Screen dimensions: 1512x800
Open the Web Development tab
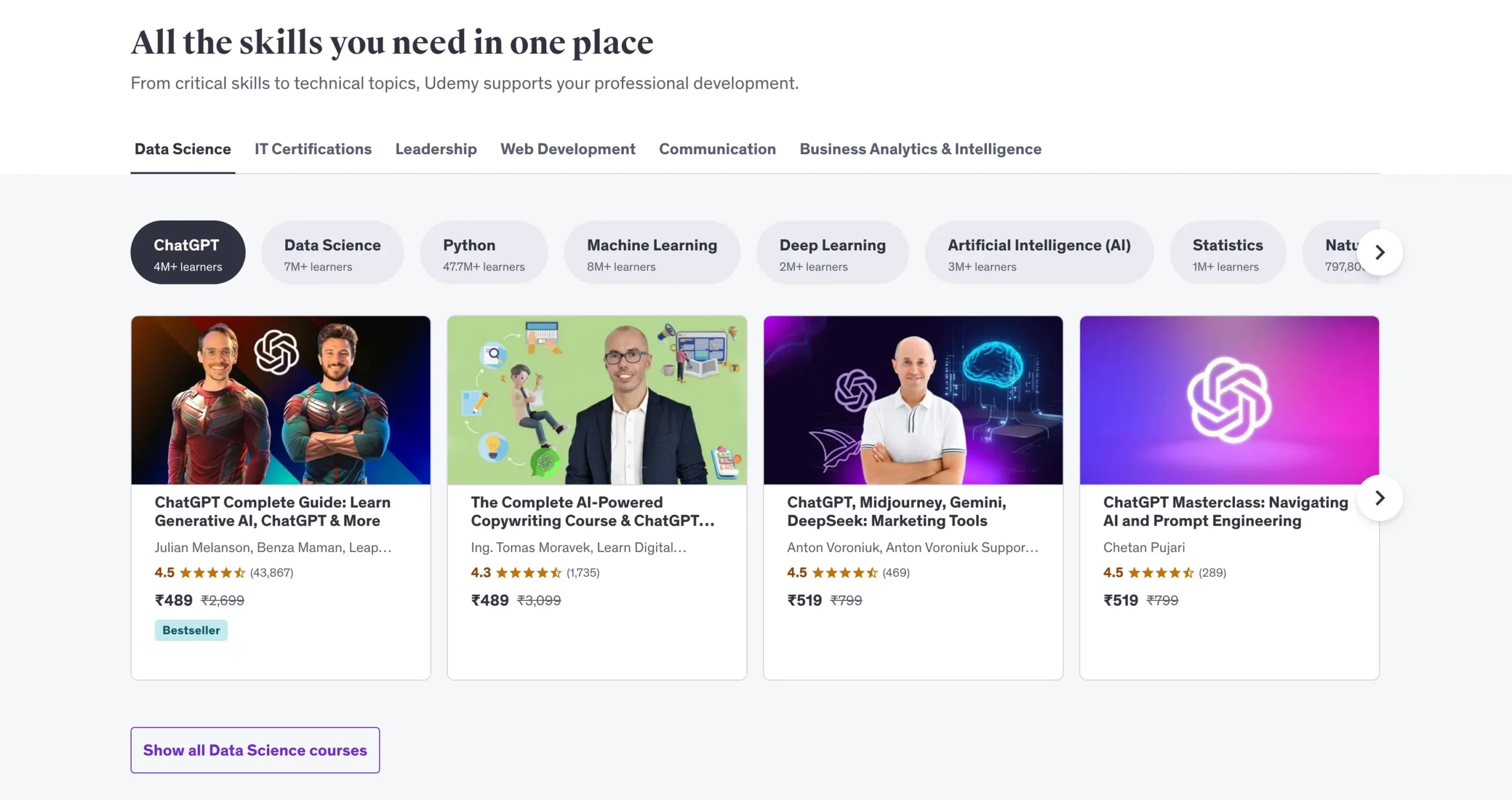568,149
